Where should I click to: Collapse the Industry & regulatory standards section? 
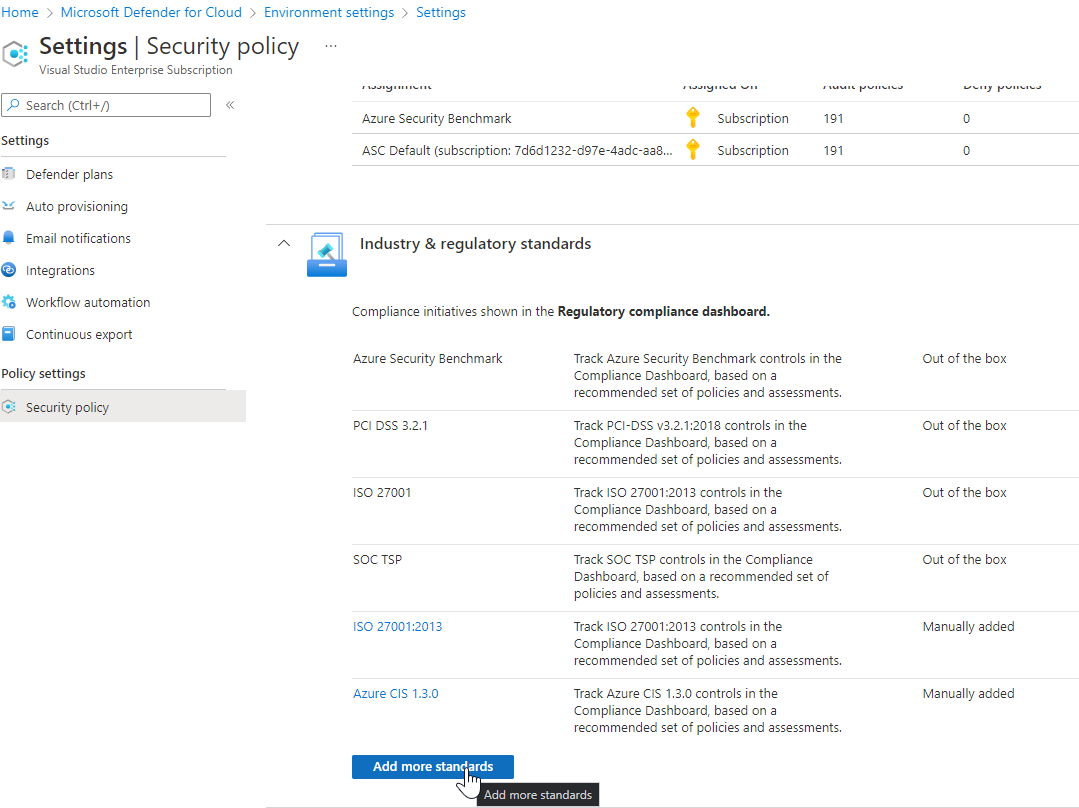[283, 243]
